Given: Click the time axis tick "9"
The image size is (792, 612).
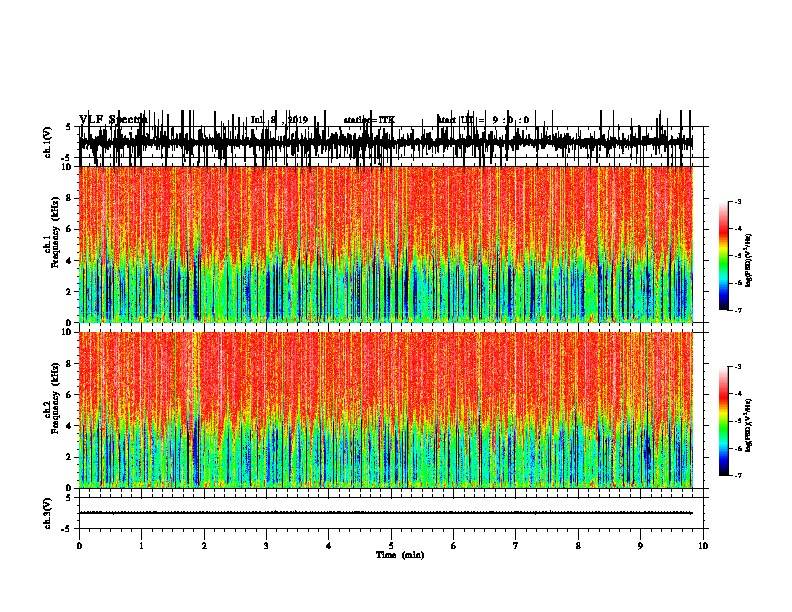Looking at the screenshot, I should point(640,546).
